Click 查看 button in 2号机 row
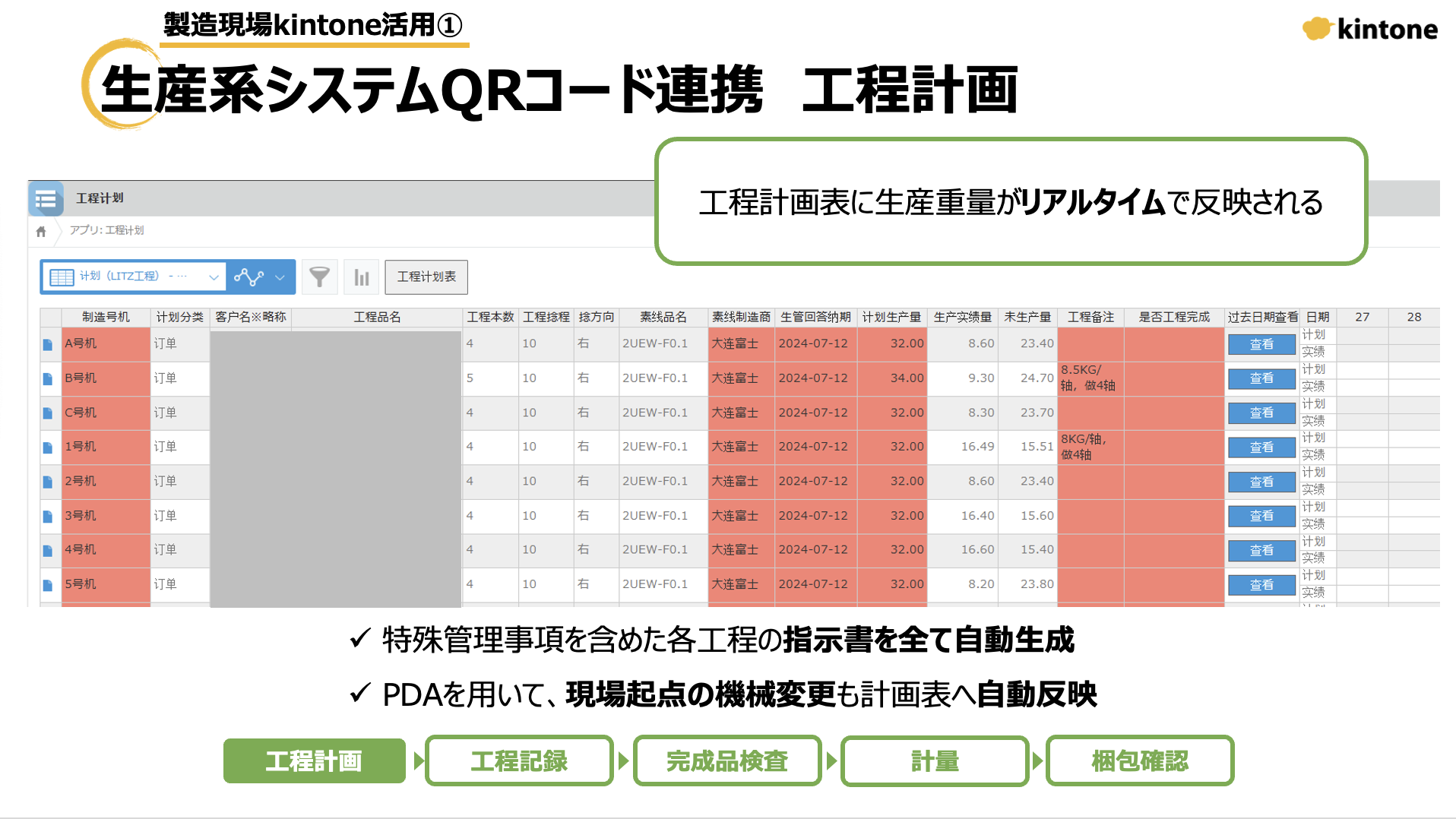1456x819 pixels. click(1261, 482)
